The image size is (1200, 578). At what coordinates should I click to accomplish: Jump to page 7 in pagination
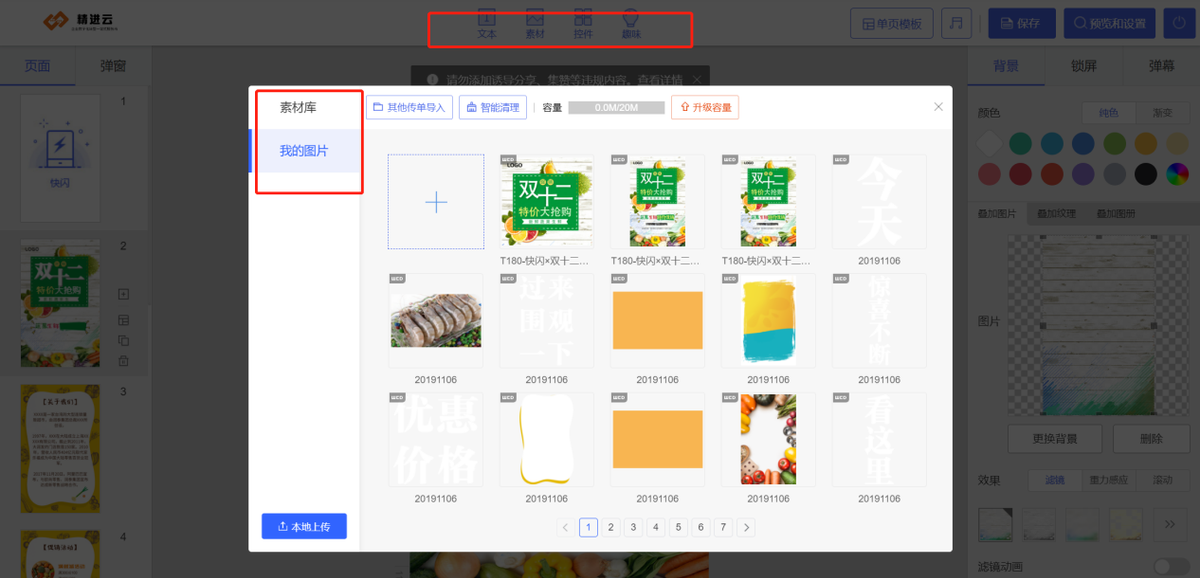pyautogui.click(x=723, y=527)
